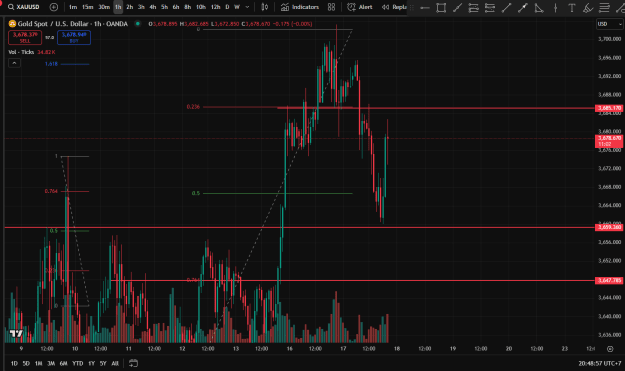Grab the favorites toolbar drag handle

412,7
